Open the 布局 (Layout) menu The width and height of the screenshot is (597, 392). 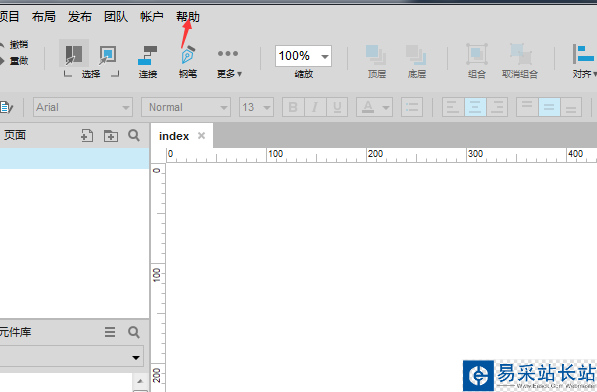point(44,17)
